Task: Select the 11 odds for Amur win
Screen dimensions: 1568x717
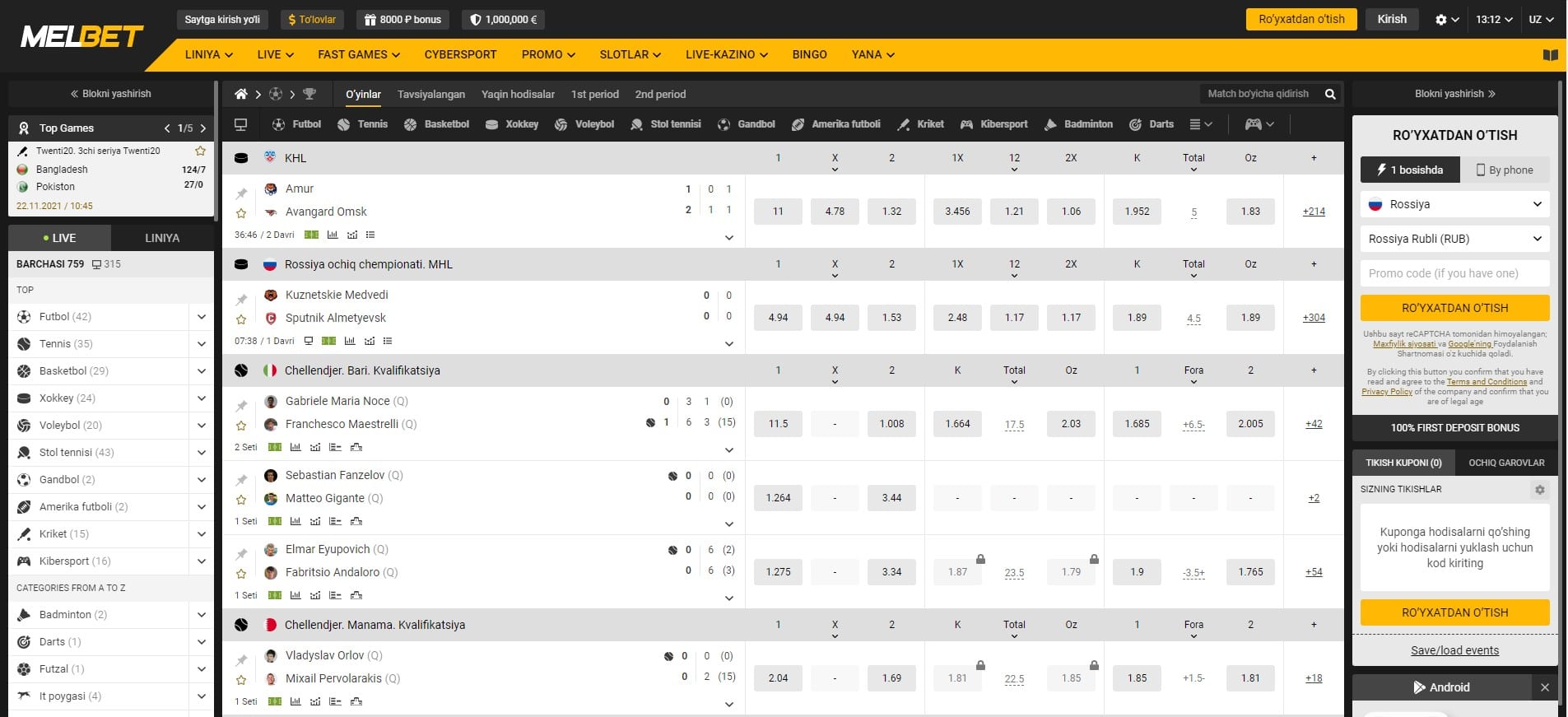Action: [x=778, y=212]
